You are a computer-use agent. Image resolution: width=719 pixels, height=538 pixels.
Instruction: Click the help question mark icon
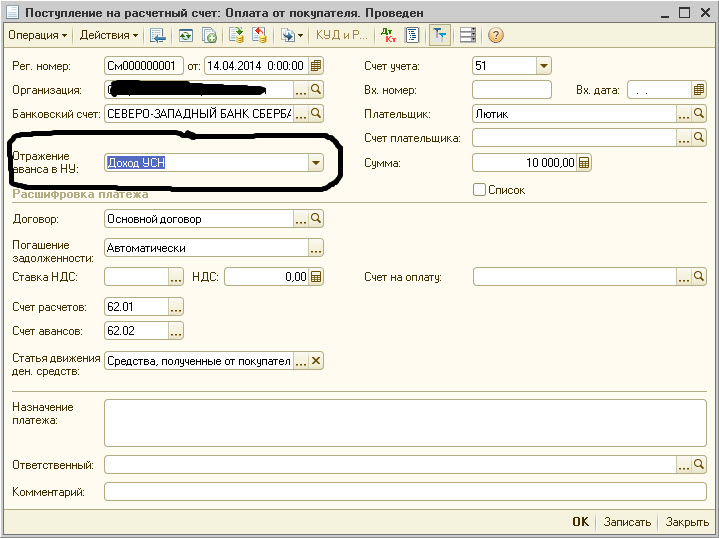pyautogui.click(x=495, y=35)
